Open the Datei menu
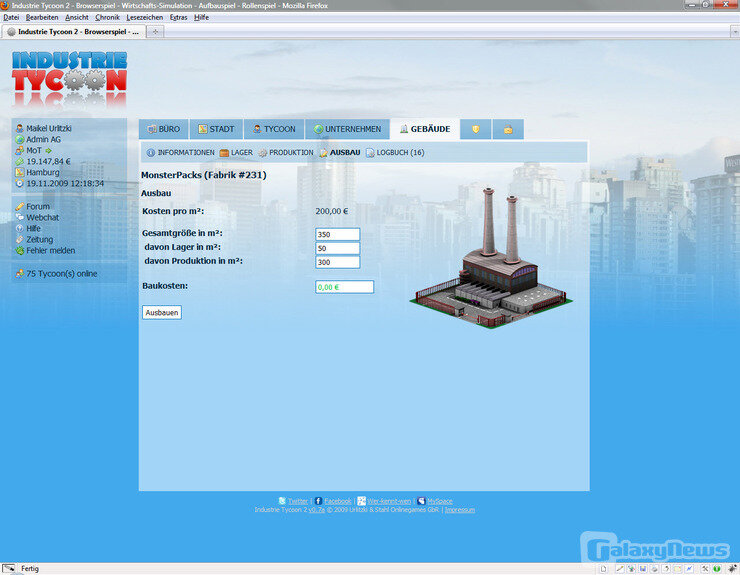The width and height of the screenshot is (740, 575). point(11,17)
